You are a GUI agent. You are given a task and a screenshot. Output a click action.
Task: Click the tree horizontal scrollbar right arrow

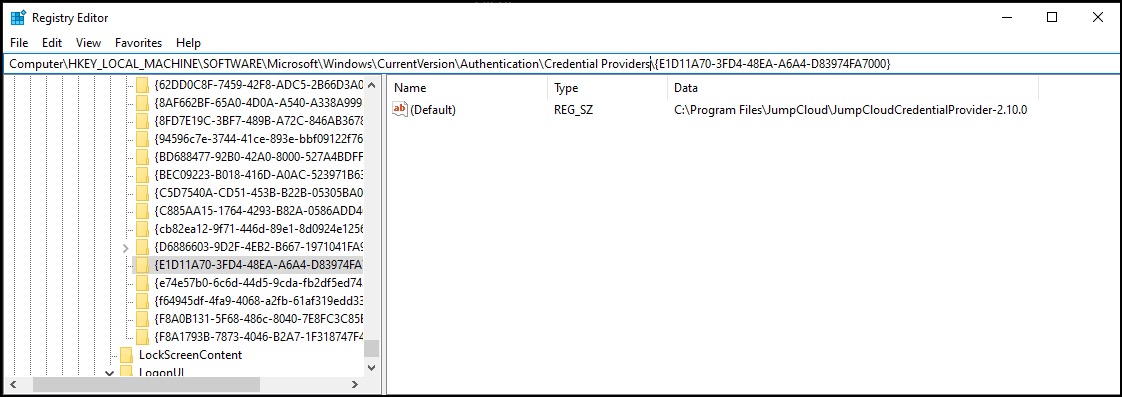point(355,385)
